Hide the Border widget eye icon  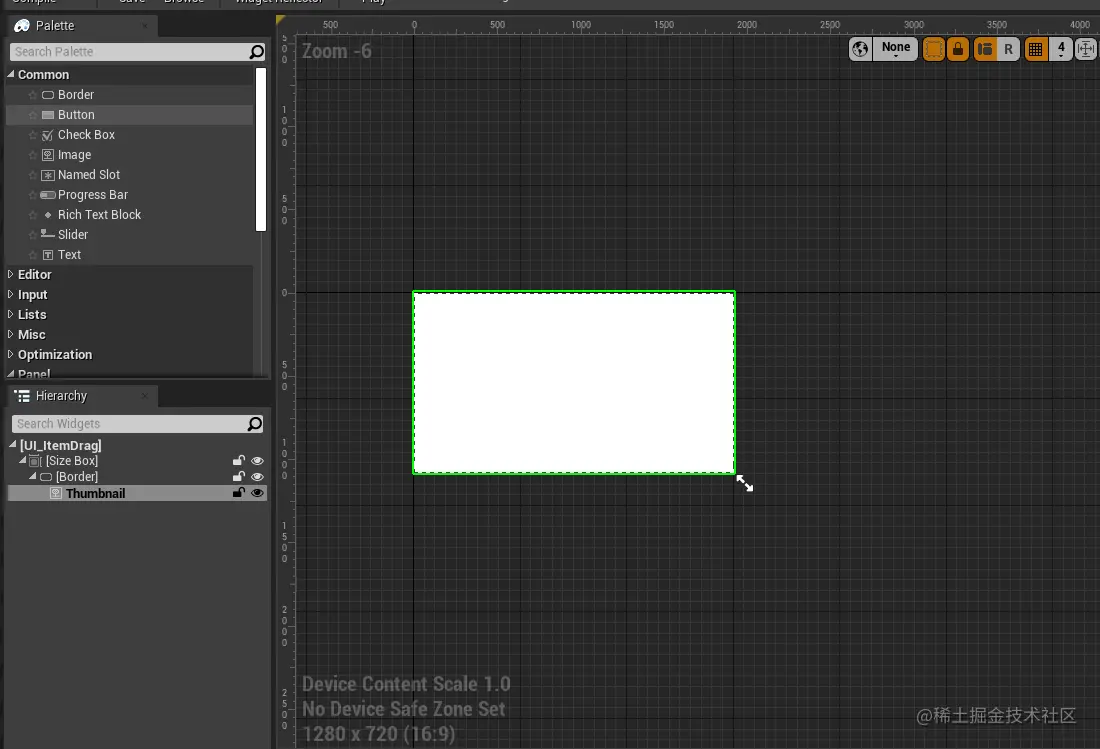(x=257, y=477)
